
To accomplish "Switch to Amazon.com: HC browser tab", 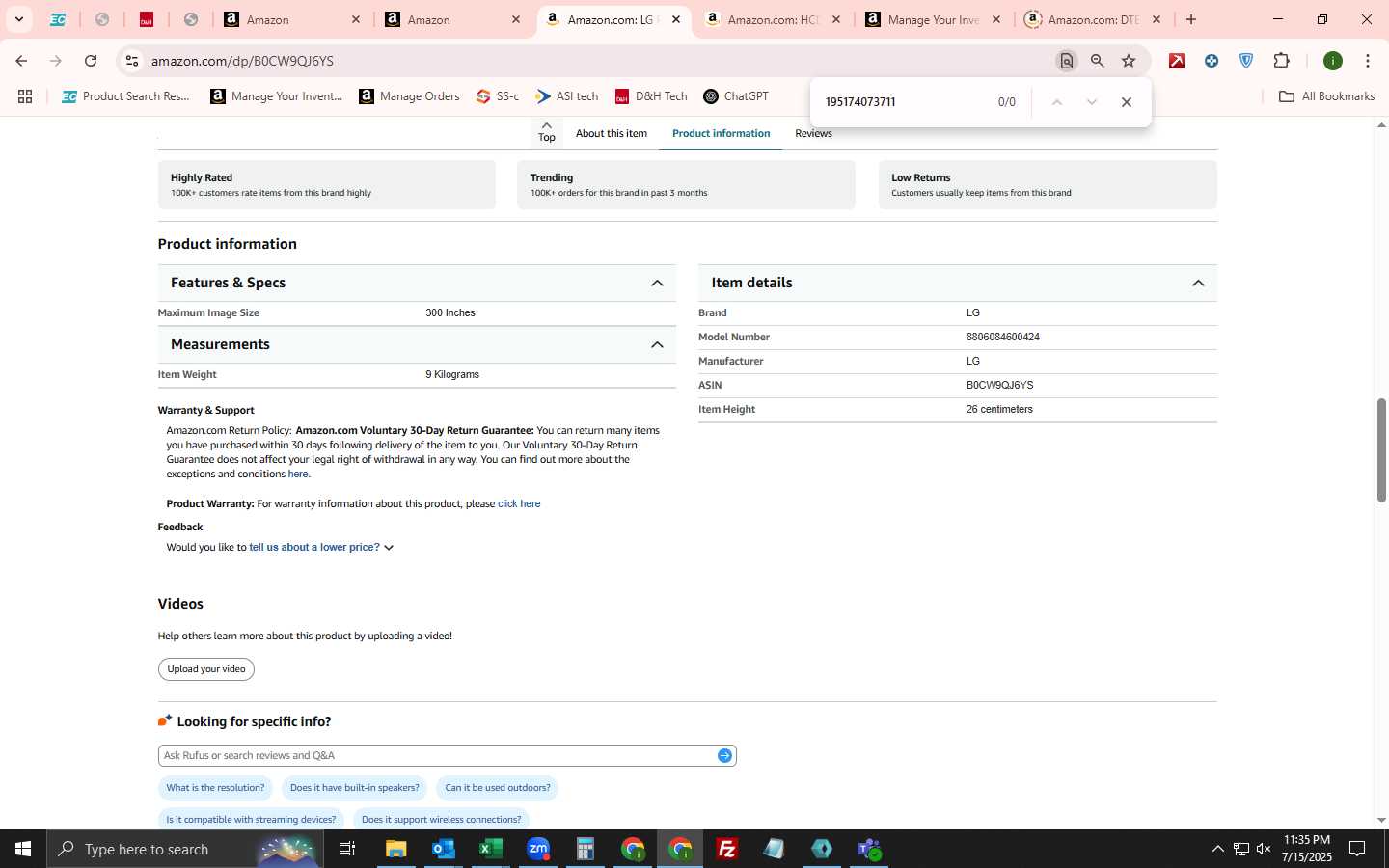I will 774,19.
